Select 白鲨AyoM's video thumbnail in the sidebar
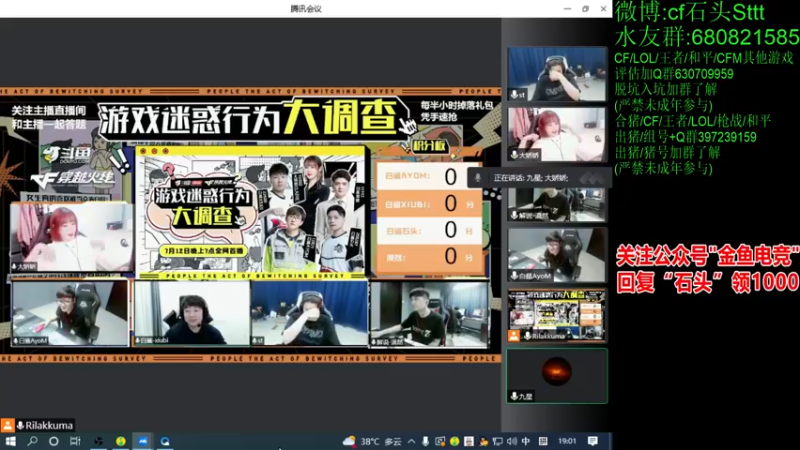 tap(557, 255)
